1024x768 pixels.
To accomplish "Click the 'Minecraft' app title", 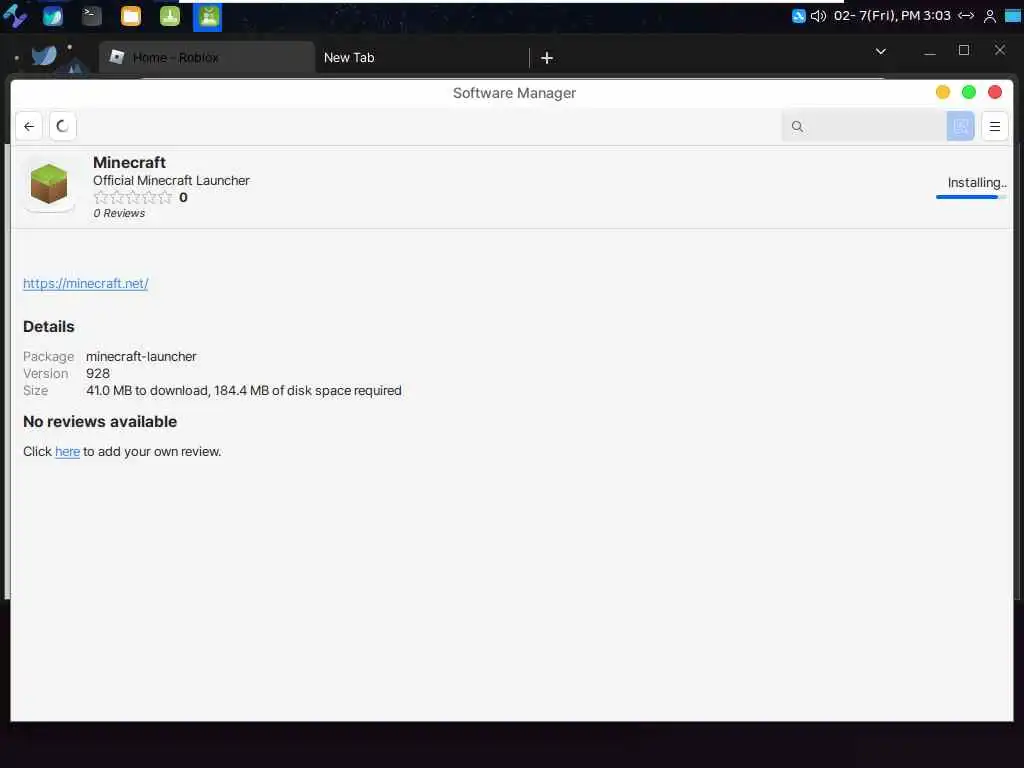I will 129,162.
